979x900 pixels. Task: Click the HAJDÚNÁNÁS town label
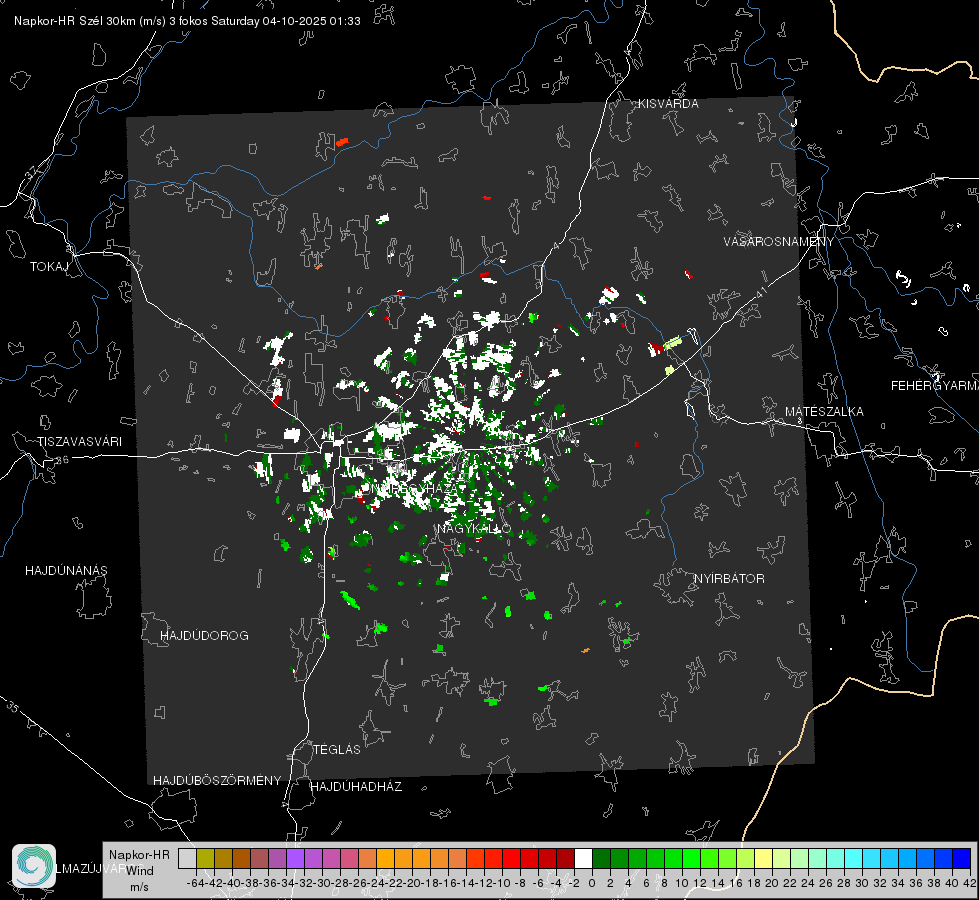[66, 571]
